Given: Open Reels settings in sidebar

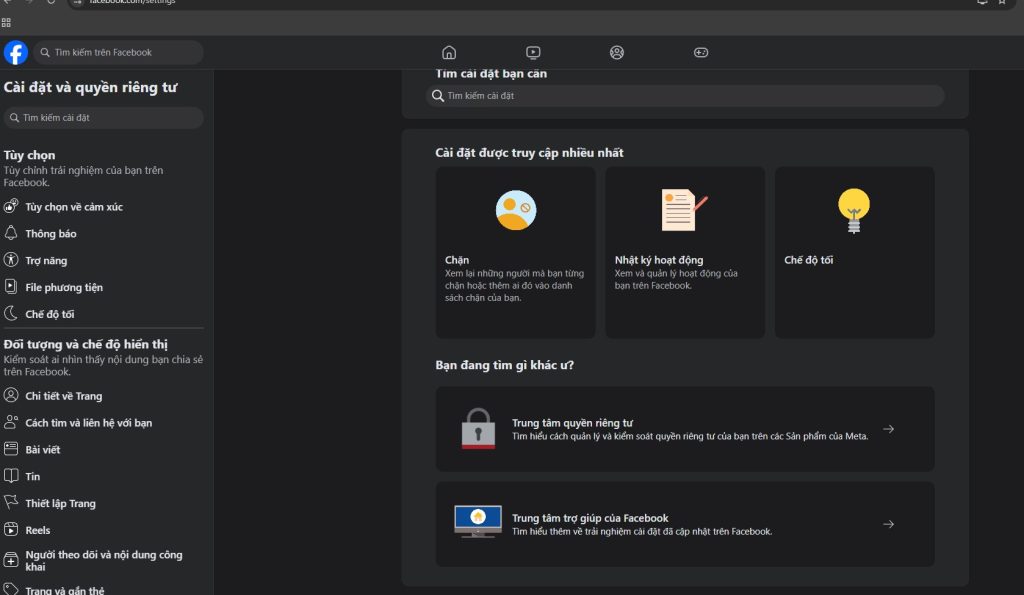Looking at the screenshot, I should (x=38, y=530).
